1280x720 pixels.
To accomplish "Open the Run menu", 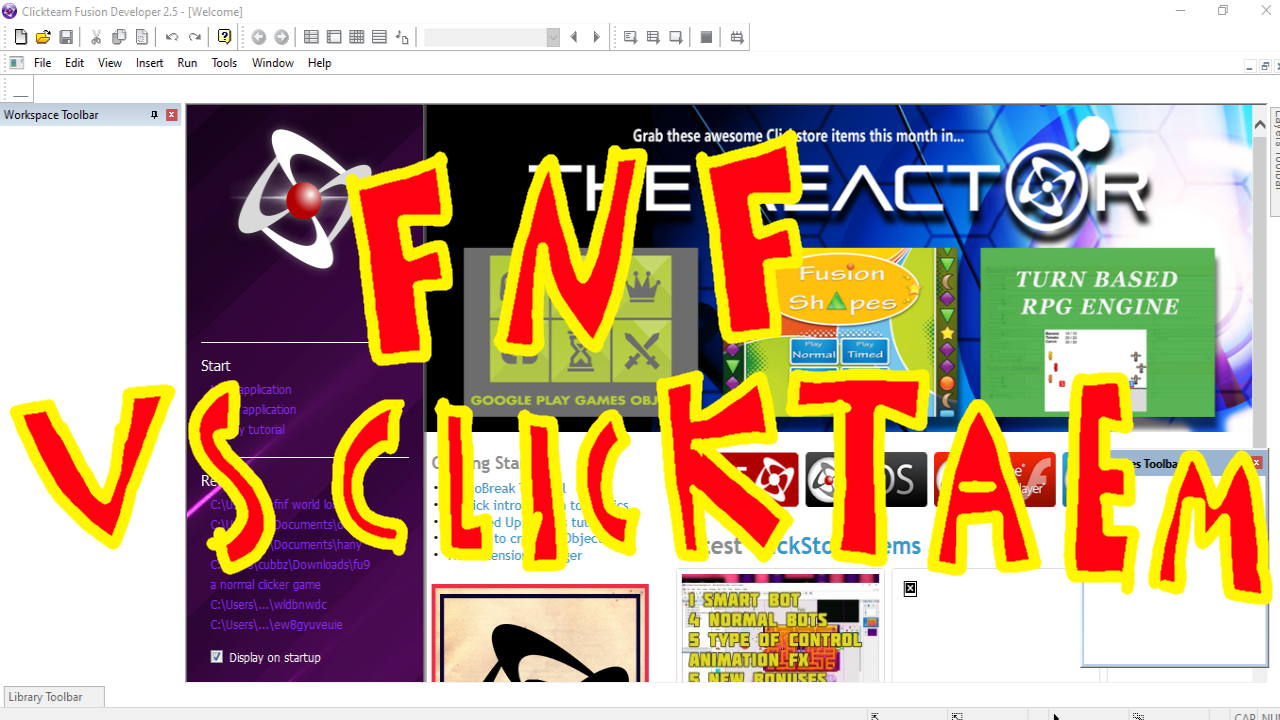I will [187, 63].
